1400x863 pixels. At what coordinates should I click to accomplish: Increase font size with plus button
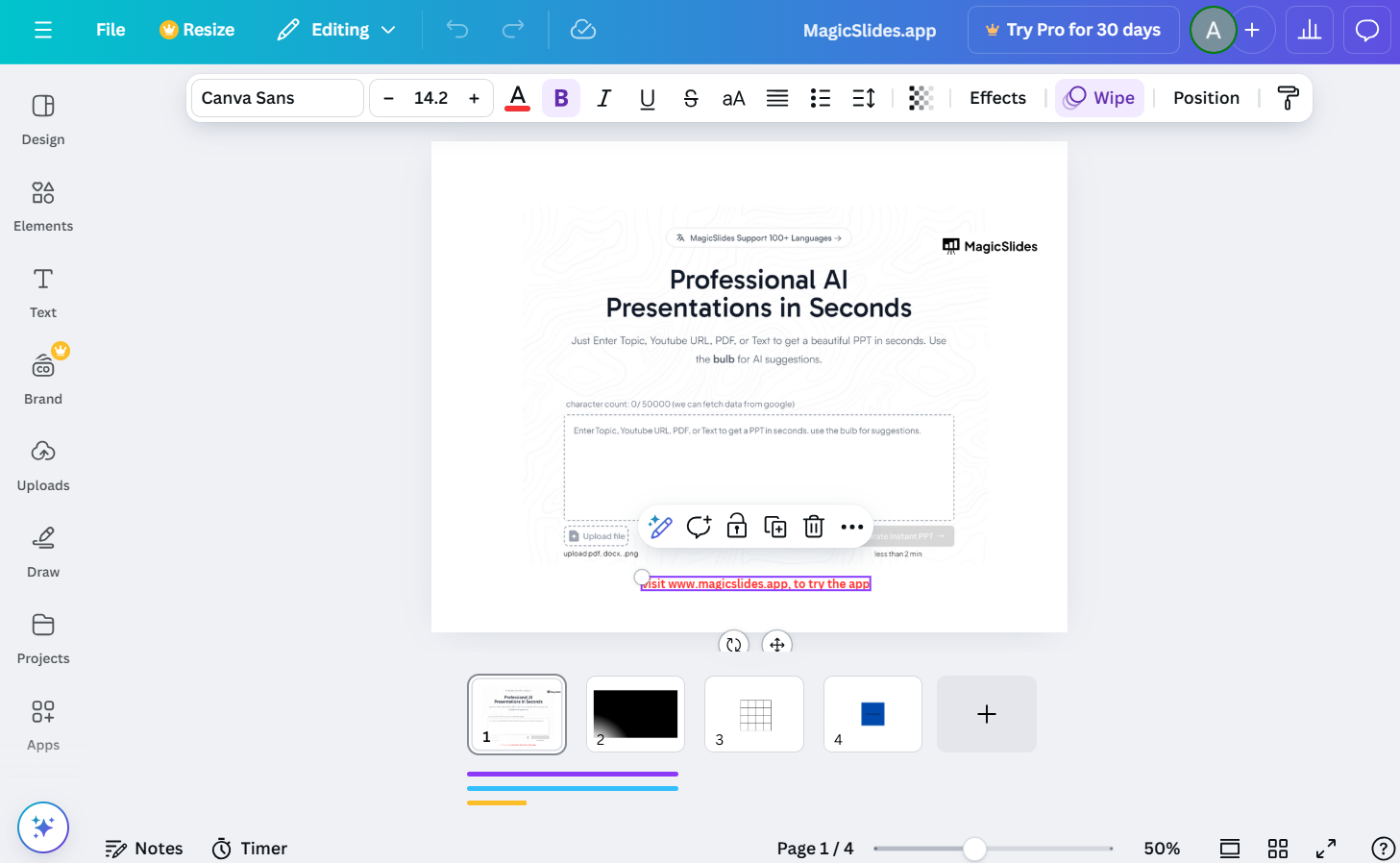click(x=474, y=98)
